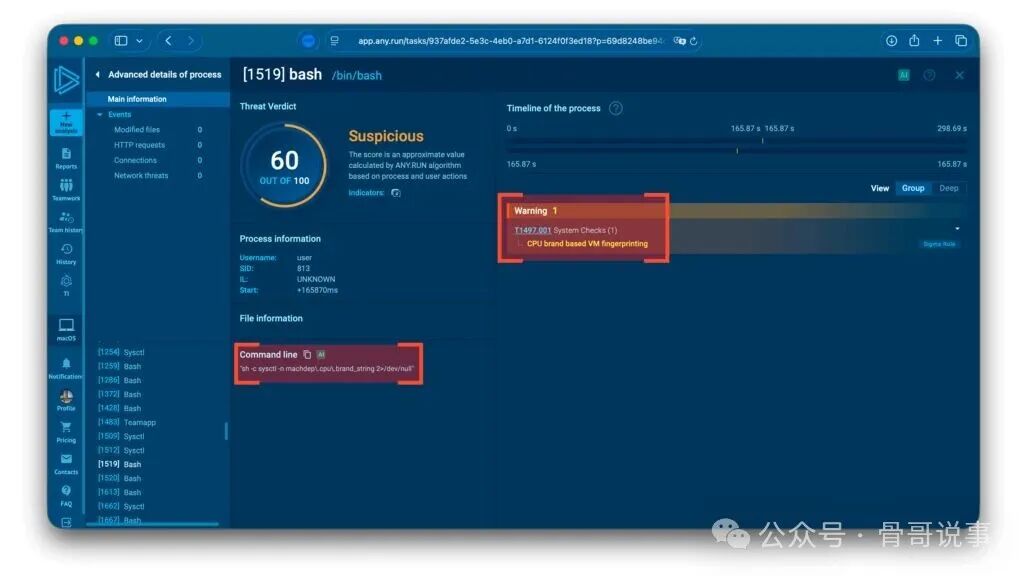Open History in left sidebar
The image size is (1024, 576).
pyautogui.click(x=66, y=254)
